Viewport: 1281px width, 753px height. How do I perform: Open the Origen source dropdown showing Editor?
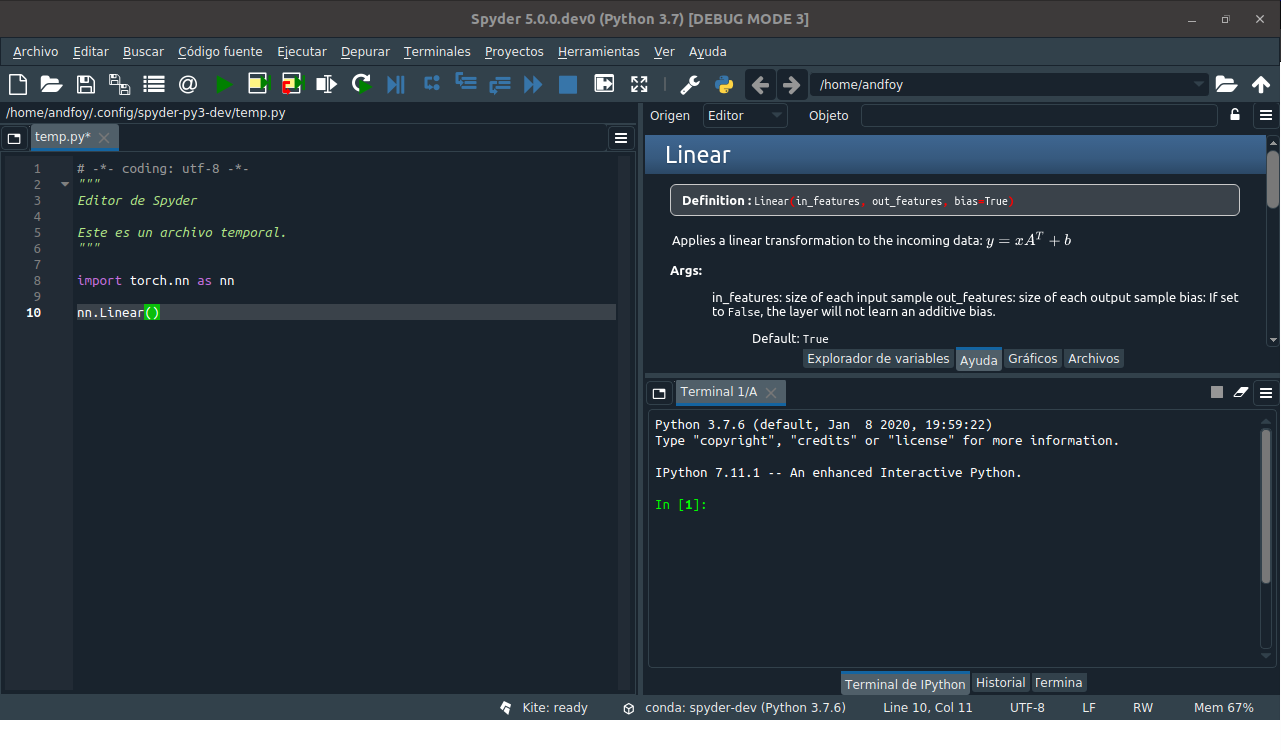click(744, 115)
